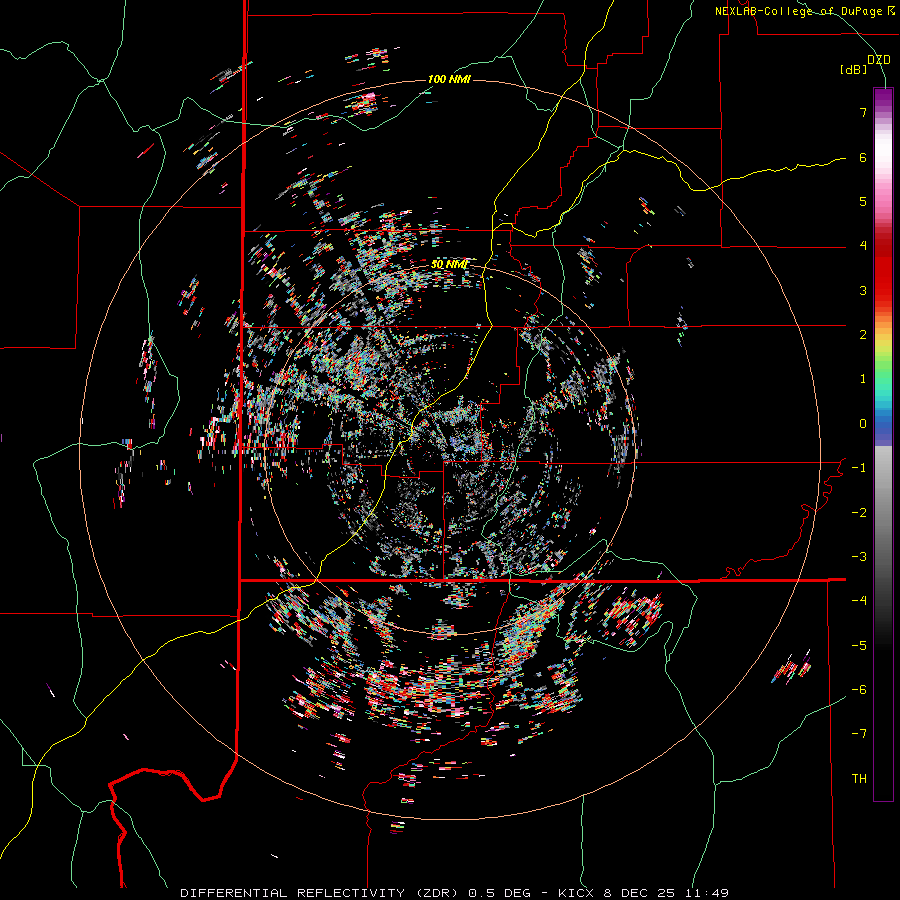900x900 pixels.
Task: Click the TH label on the legend
Action: coord(859,779)
